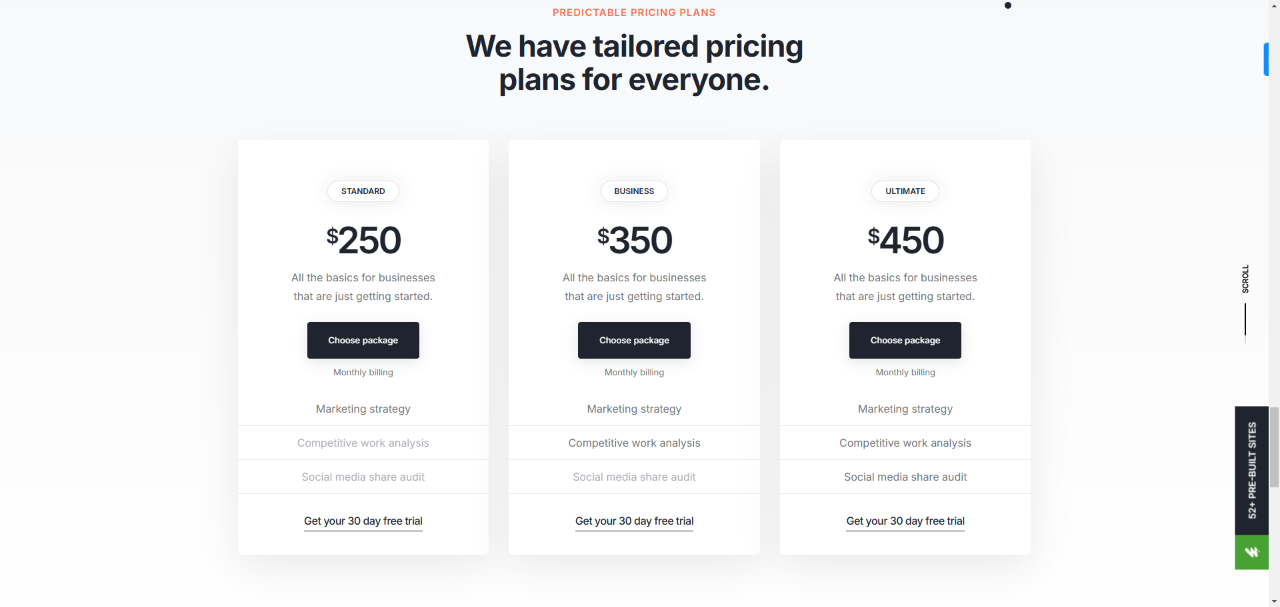Click the Ultimate plan badge
The width and height of the screenshot is (1280, 607).
905,191
